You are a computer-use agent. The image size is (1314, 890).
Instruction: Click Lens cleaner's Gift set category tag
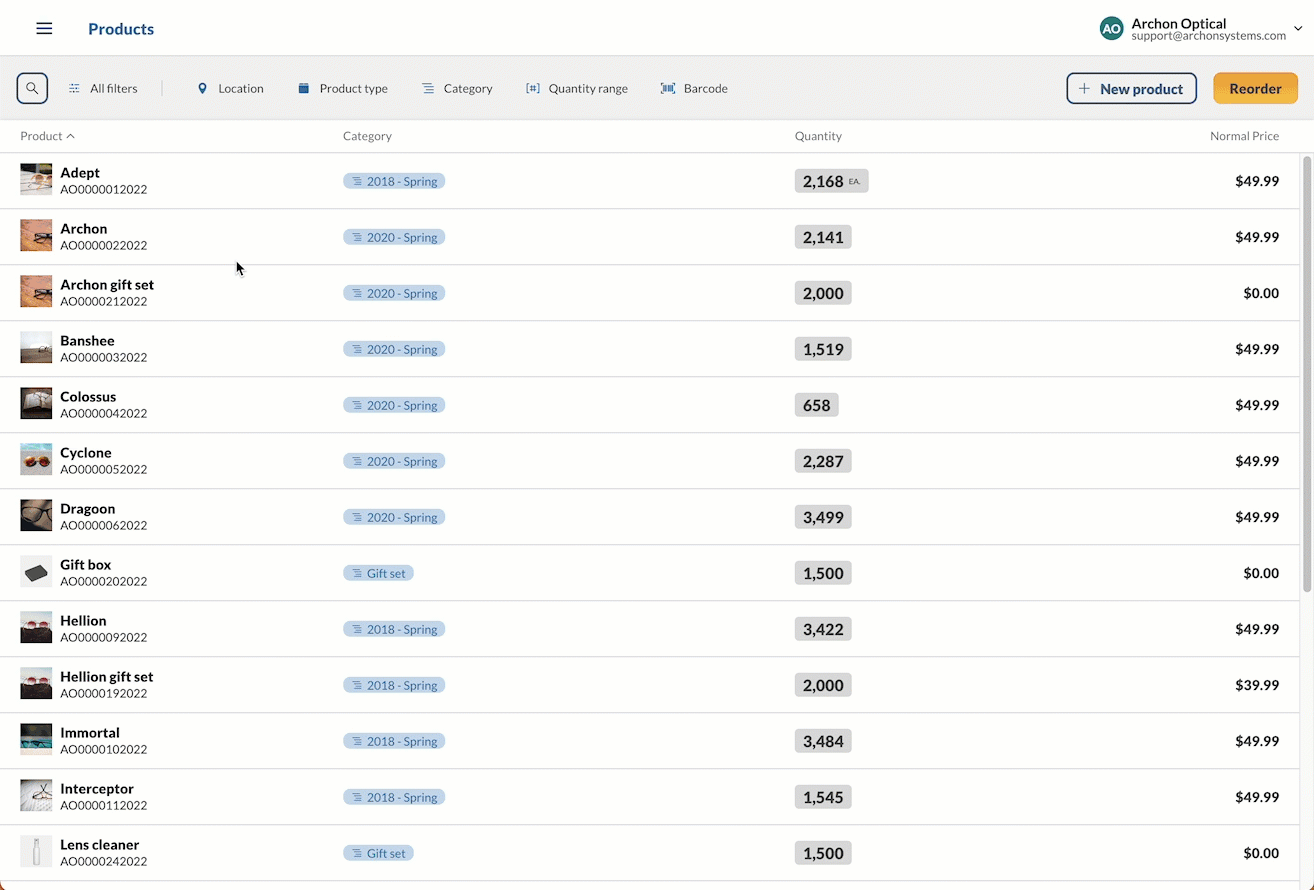point(378,853)
